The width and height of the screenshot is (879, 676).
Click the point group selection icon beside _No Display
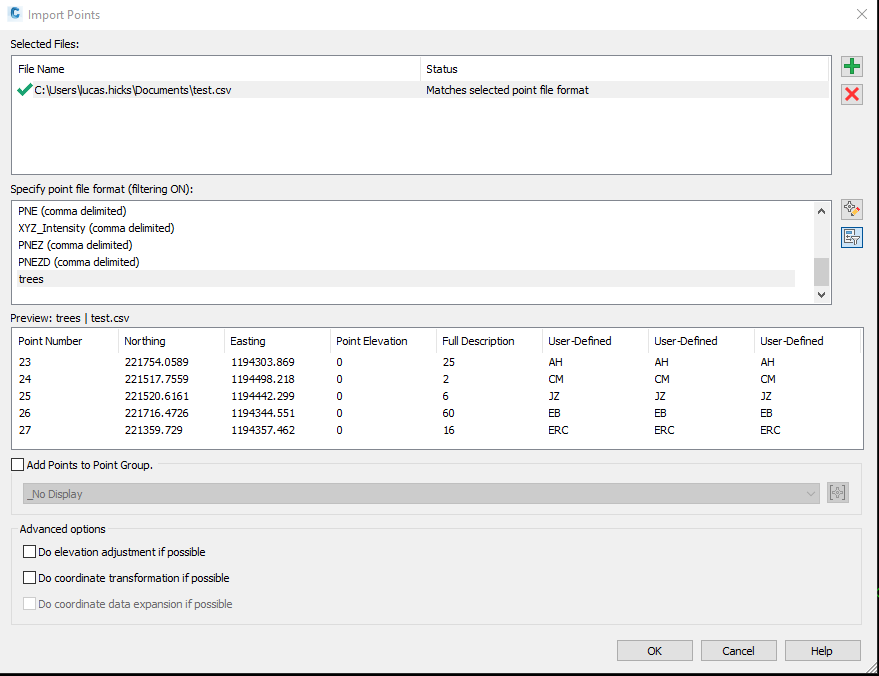coord(837,493)
